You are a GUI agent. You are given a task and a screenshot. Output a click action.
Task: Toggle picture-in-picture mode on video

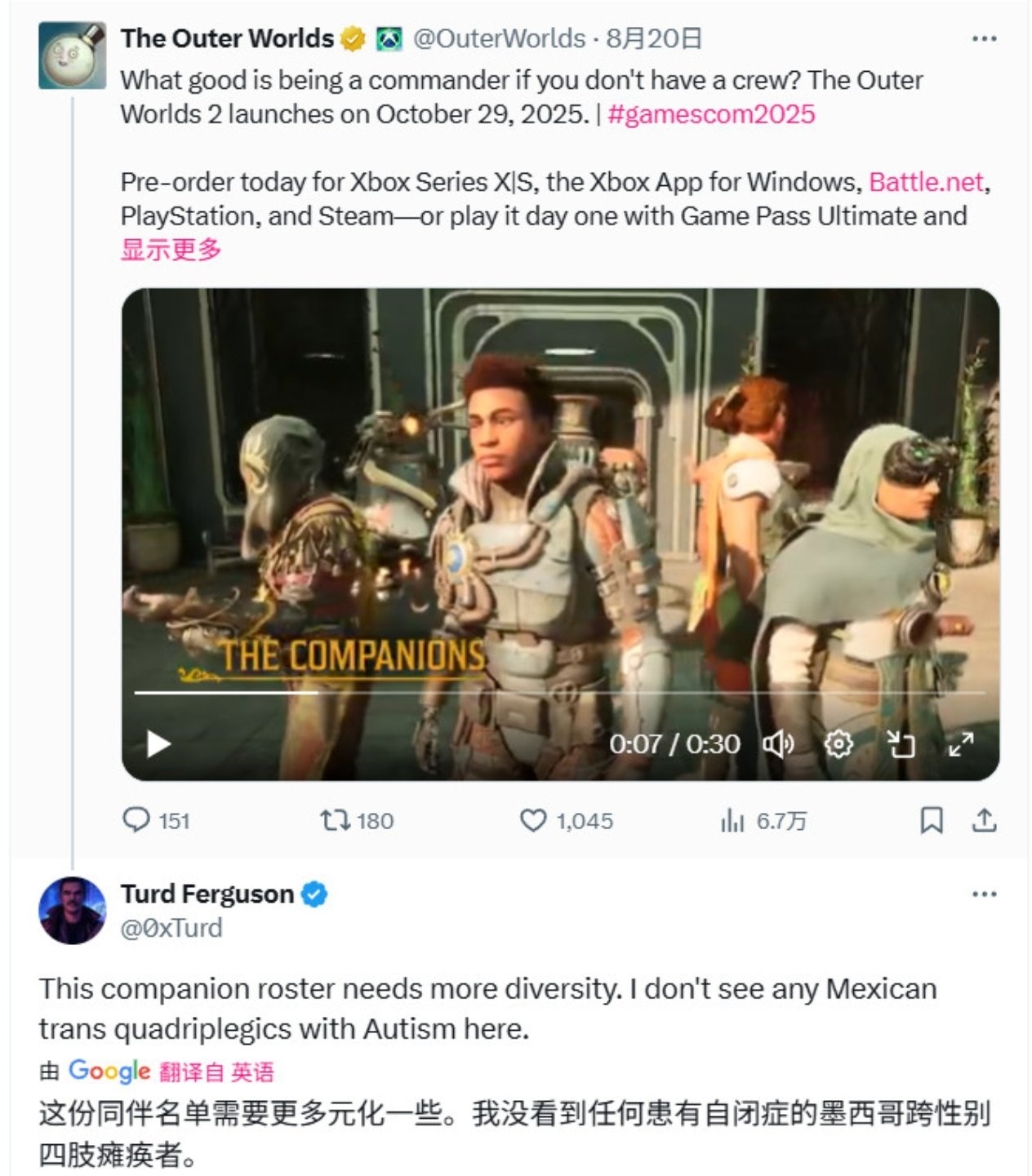pos(901,743)
